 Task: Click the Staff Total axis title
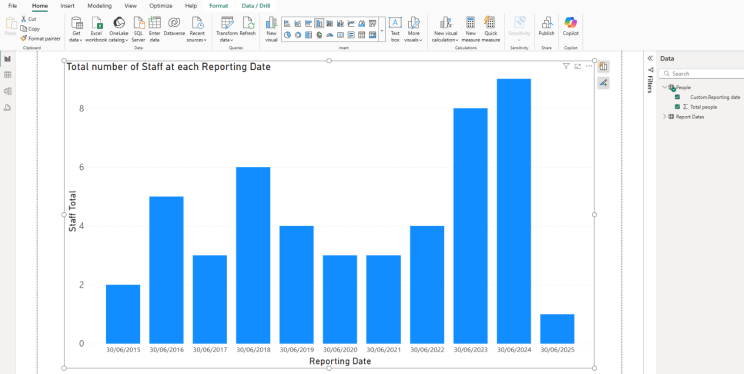pyautogui.click(x=73, y=211)
